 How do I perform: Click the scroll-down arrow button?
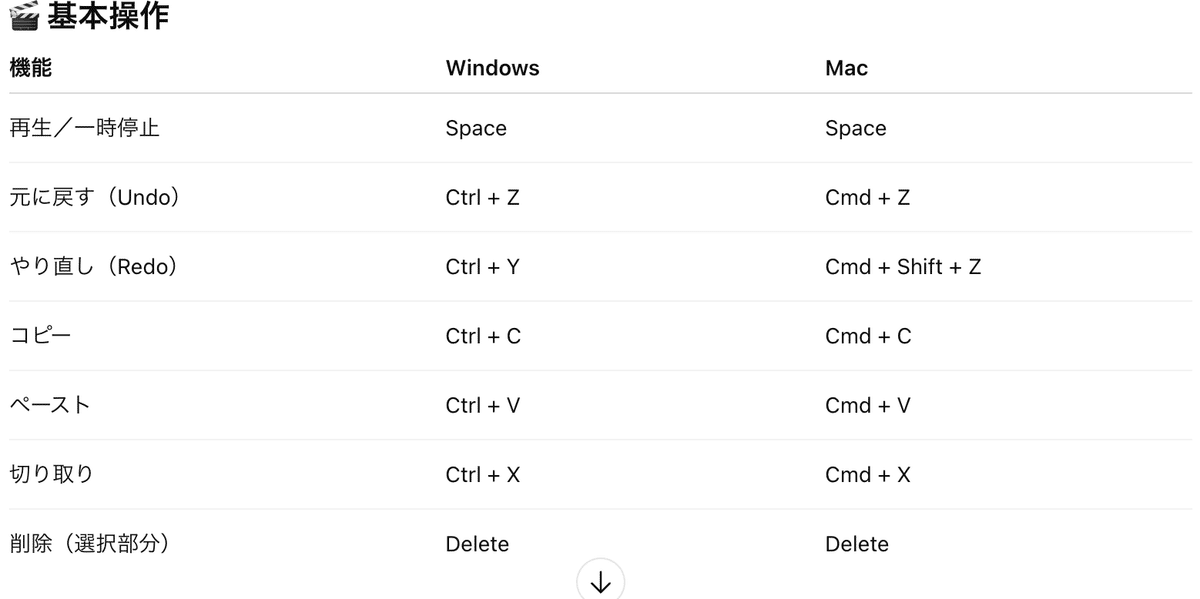click(600, 583)
